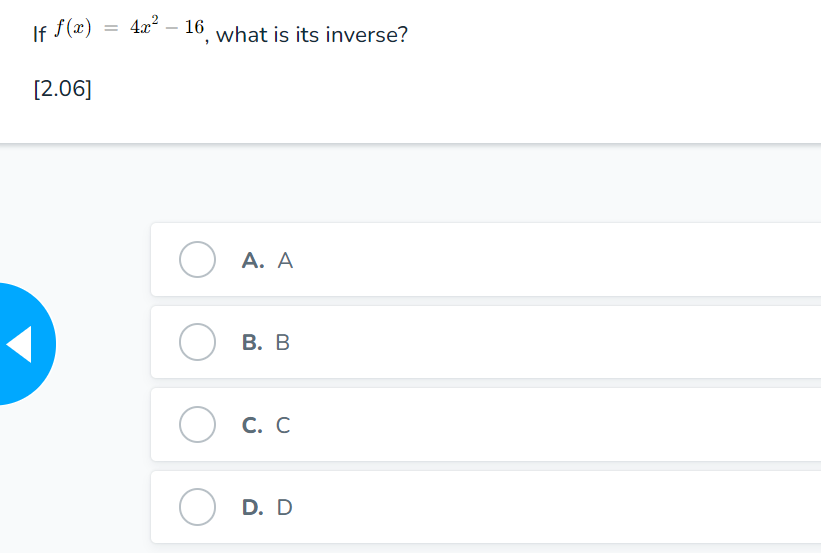821x553 pixels.
Task: Click the [2.06] reference label
Action: [x=62, y=89]
